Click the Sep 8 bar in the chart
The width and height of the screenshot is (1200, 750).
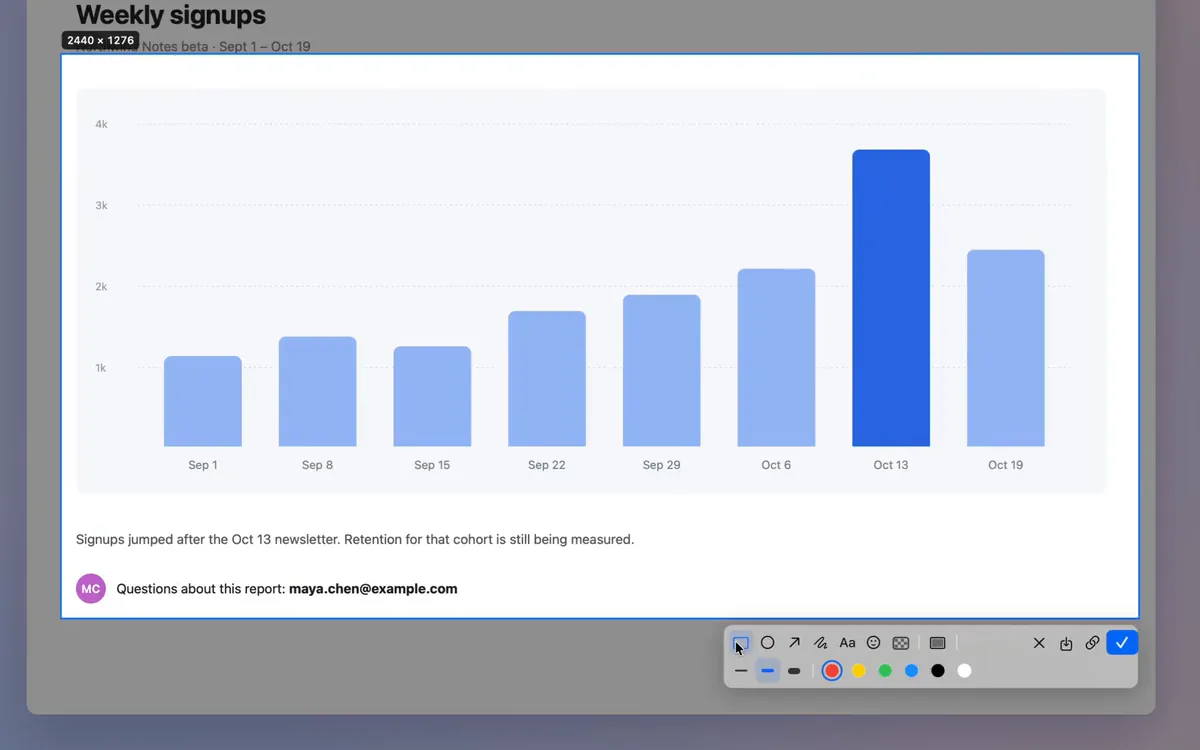(x=317, y=391)
